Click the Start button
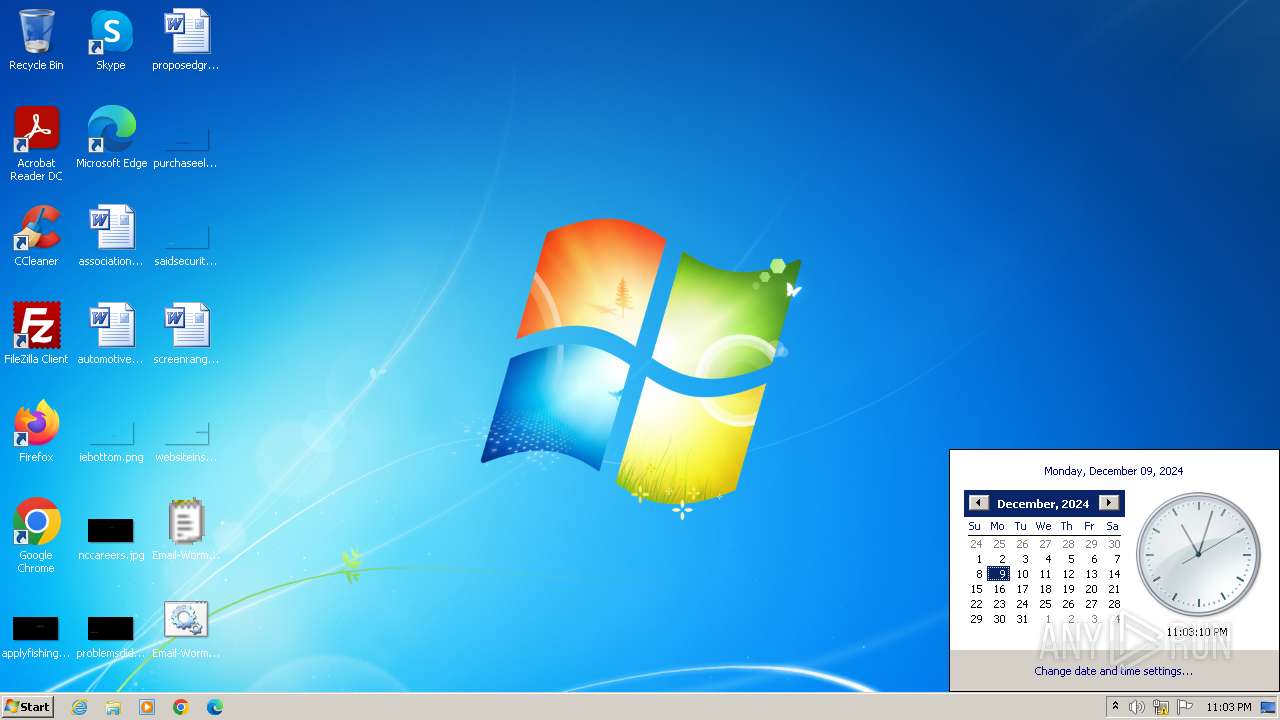This screenshot has height=720, width=1280. [28, 707]
